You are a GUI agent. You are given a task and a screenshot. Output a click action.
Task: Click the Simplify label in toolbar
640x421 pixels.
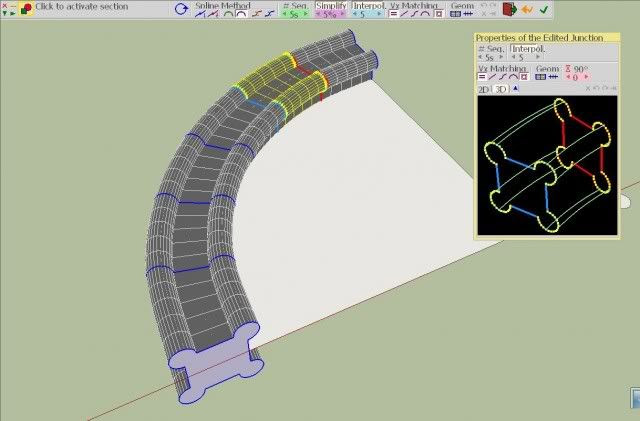(x=331, y=6)
